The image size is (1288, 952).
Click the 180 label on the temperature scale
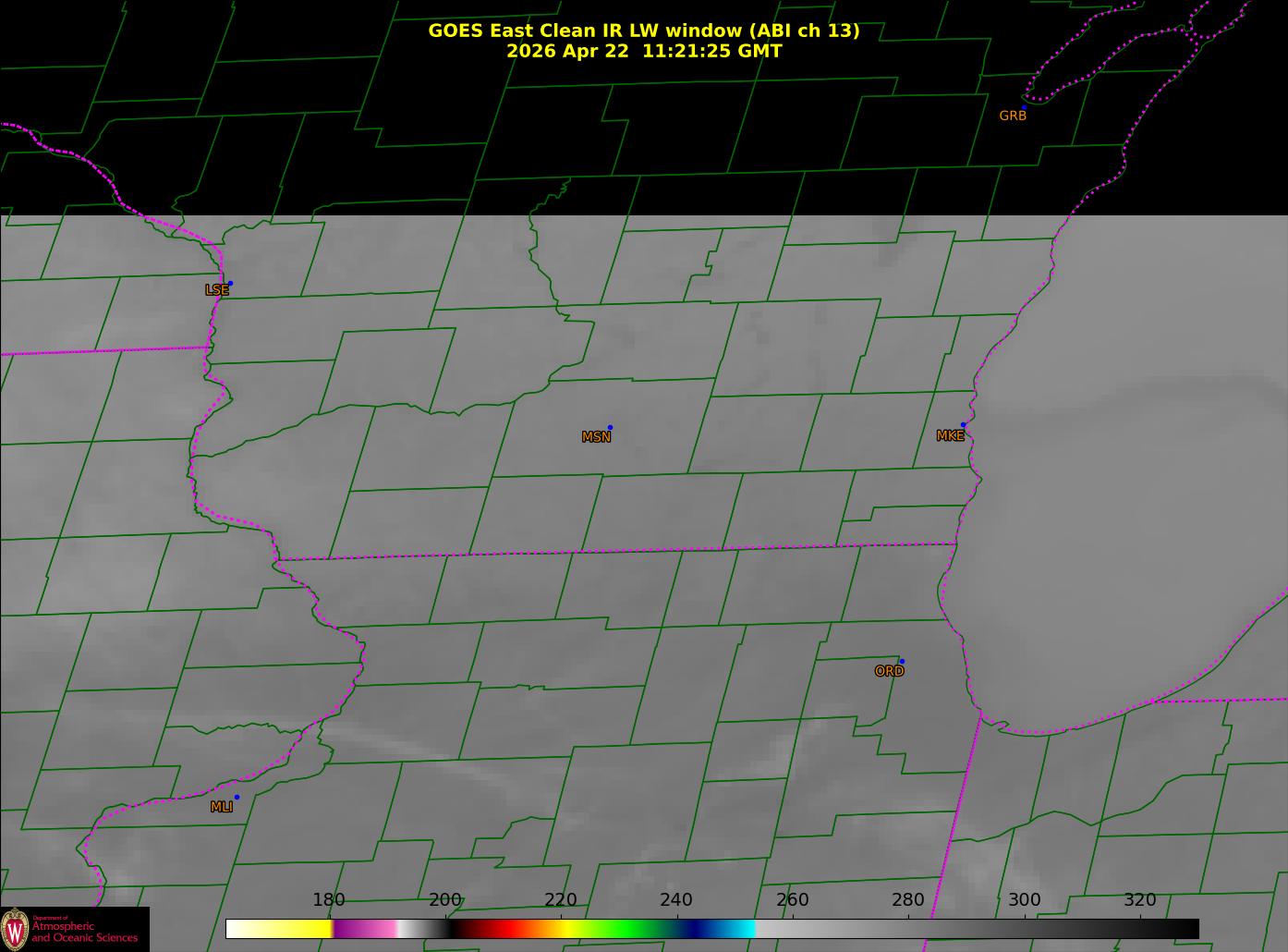point(329,900)
